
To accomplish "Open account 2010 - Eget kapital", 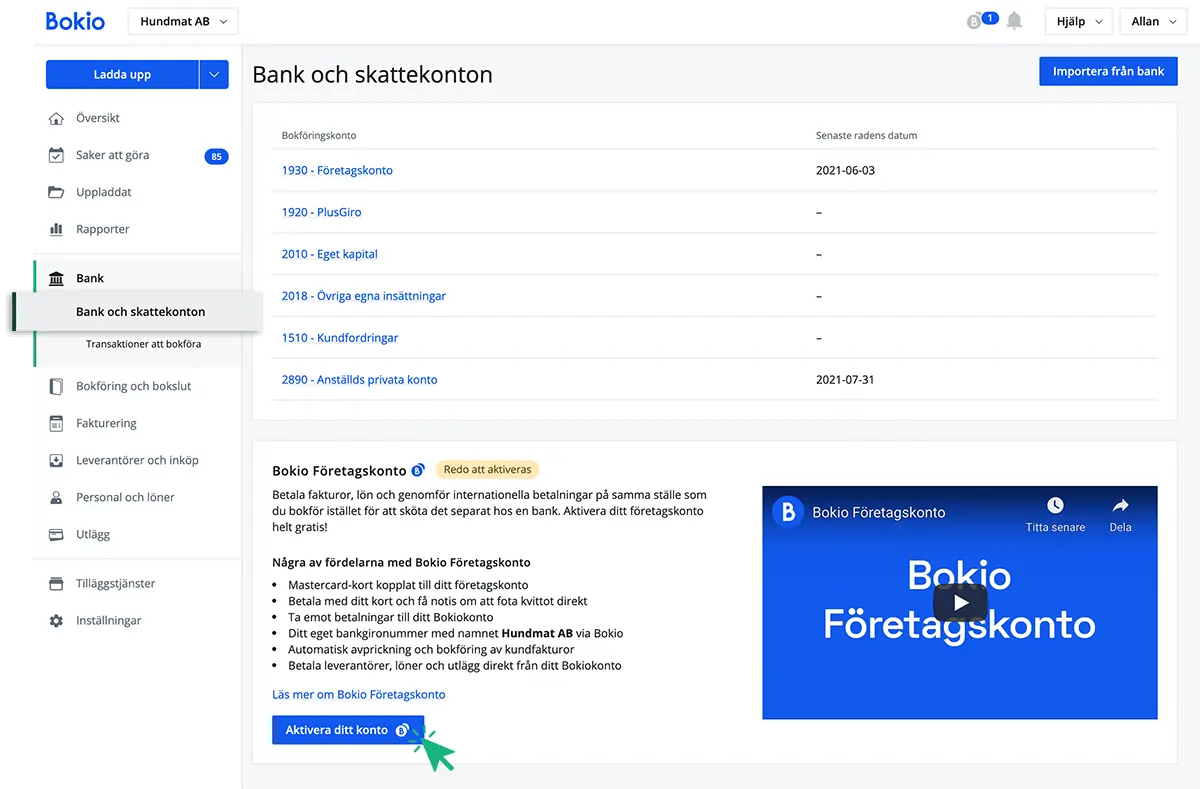I will click(329, 254).
